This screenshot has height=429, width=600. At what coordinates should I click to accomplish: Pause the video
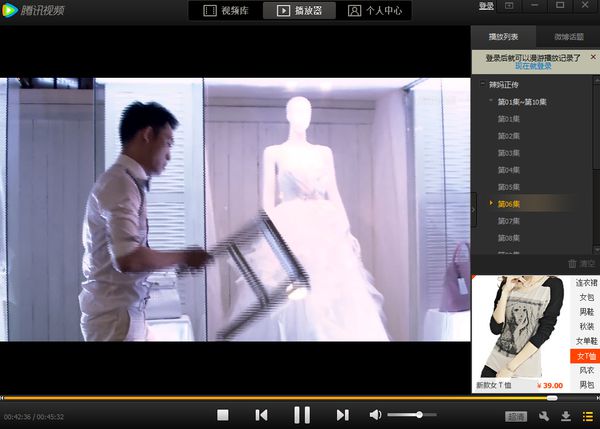click(302, 415)
